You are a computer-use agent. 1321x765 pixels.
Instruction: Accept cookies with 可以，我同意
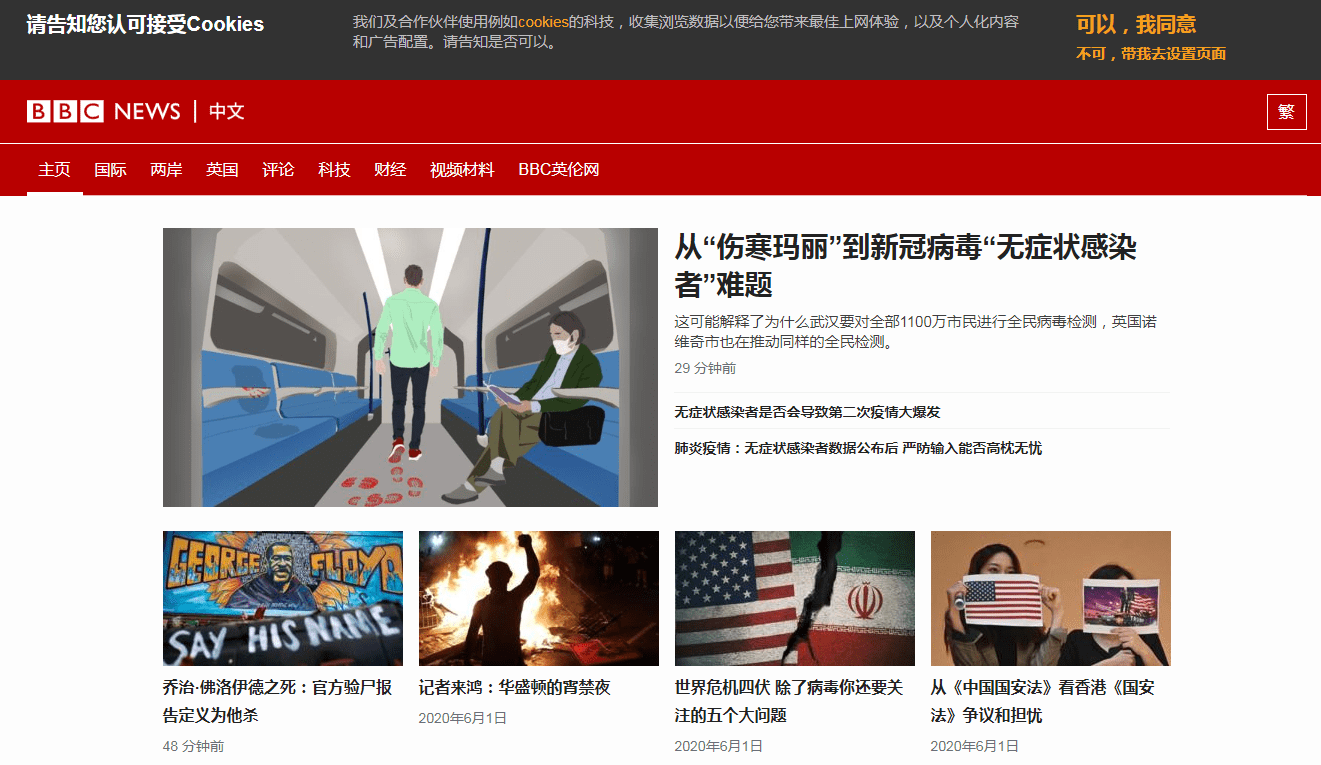tap(1135, 25)
